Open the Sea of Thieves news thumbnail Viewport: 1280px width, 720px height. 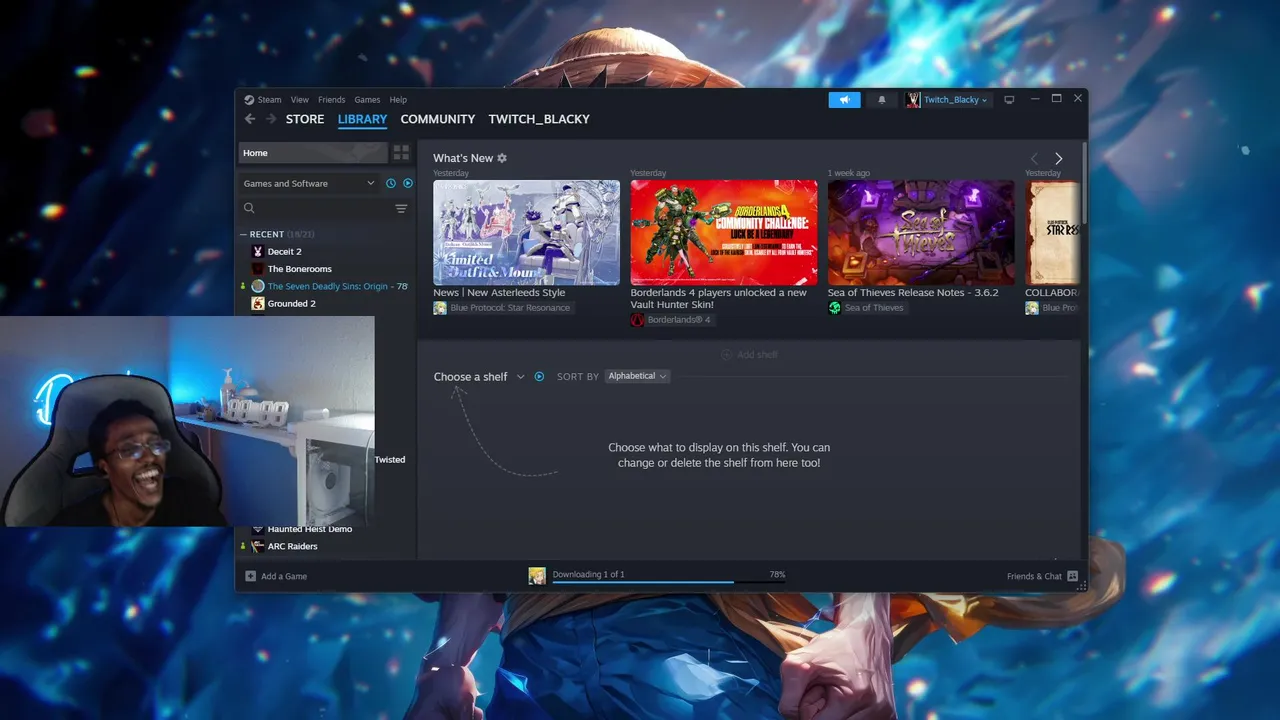921,232
